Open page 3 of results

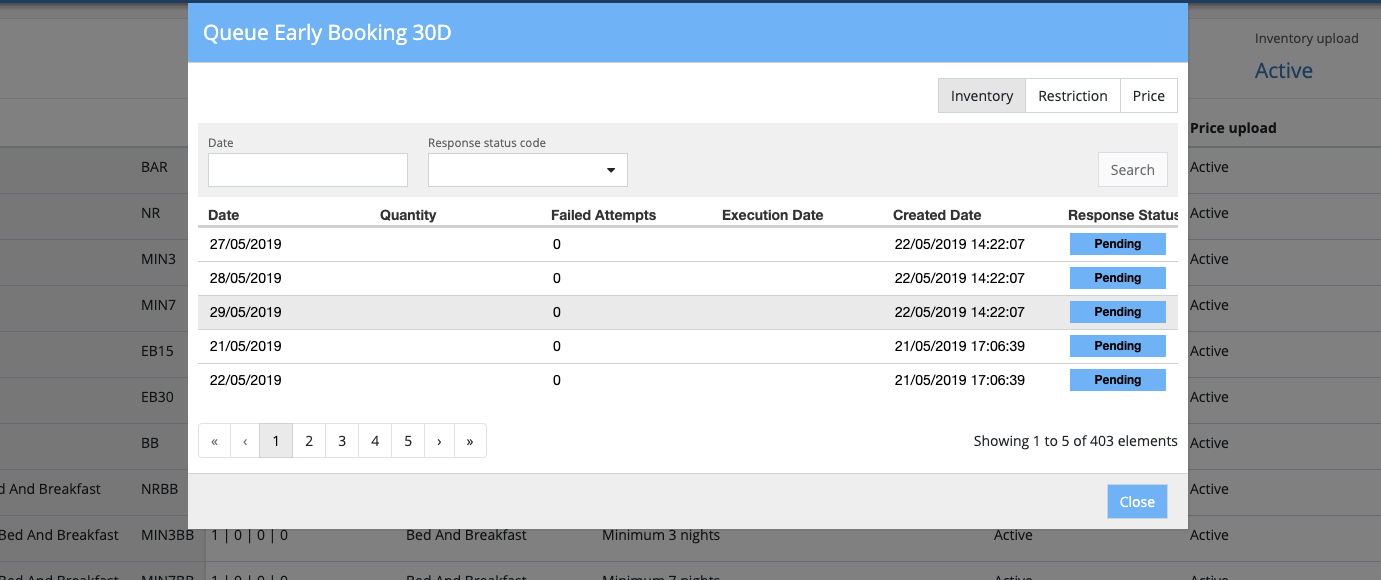point(342,441)
